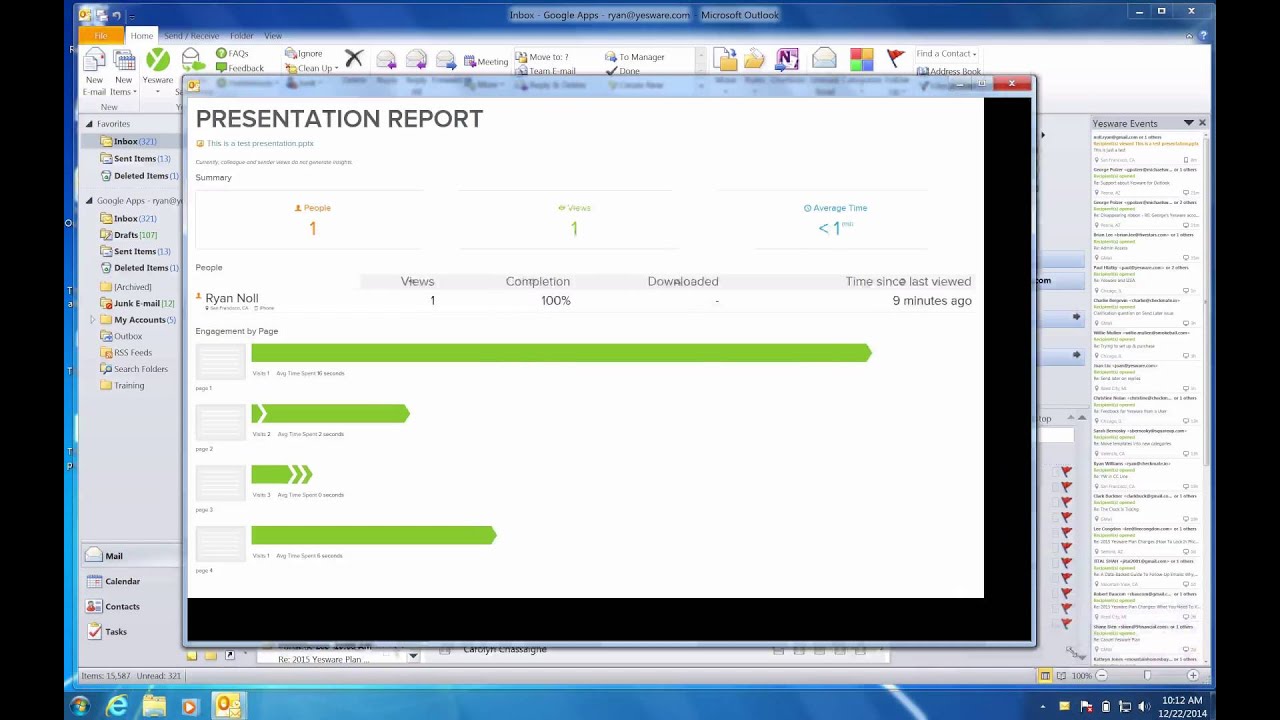The image size is (1280, 720).
Task: Open the New Items ribbon button
Action: pyautogui.click(x=123, y=71)
